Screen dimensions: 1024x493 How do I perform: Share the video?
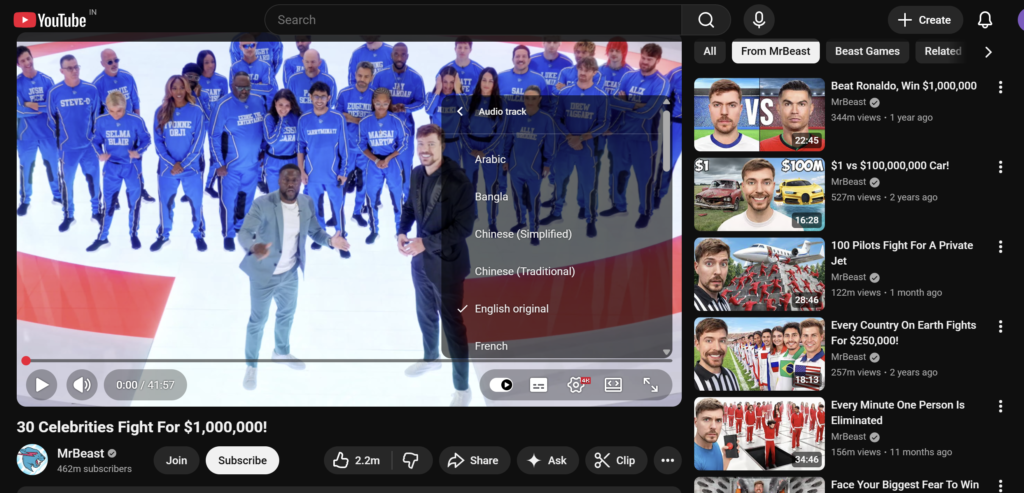tap(474, 460)
